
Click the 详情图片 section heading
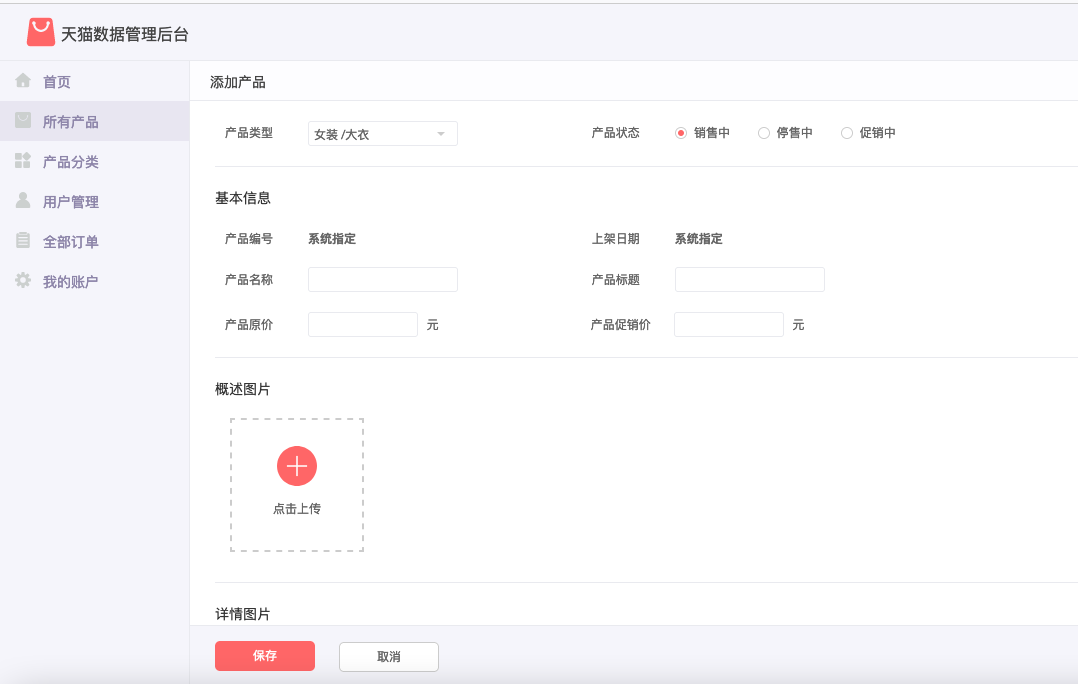[243, 614]
